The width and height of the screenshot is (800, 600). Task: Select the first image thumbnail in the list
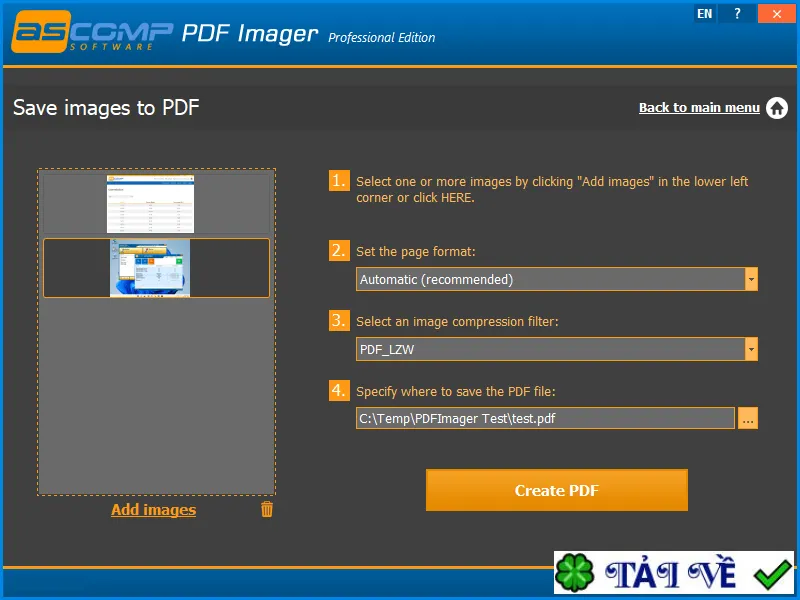click(x=156, y=204)
